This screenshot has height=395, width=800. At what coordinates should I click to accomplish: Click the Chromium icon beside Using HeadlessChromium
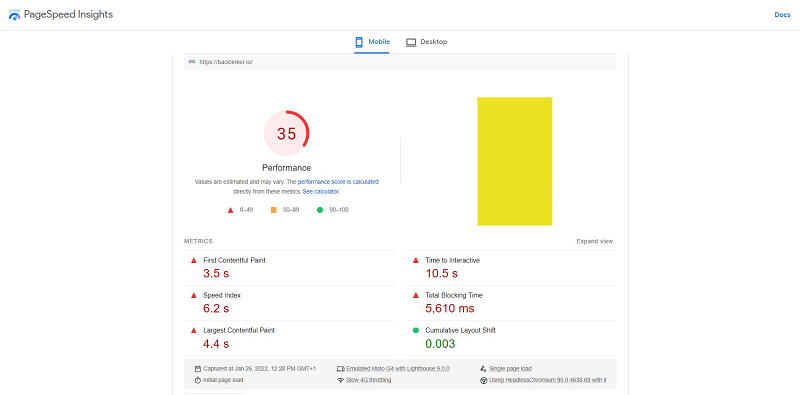point(484,380)
